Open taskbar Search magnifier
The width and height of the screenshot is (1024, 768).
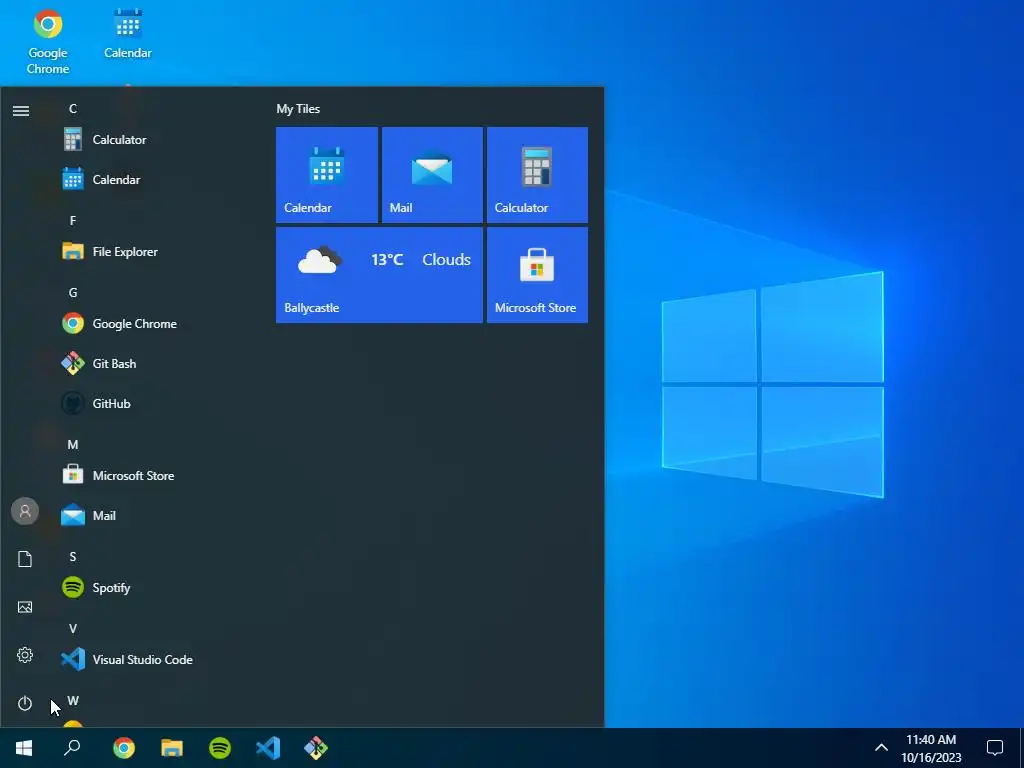pos(72,748)
